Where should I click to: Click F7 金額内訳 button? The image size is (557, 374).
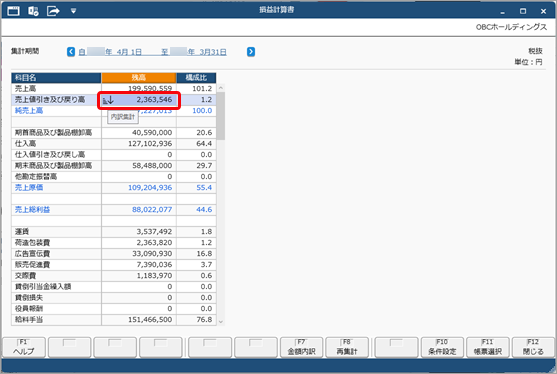point(301,347)
